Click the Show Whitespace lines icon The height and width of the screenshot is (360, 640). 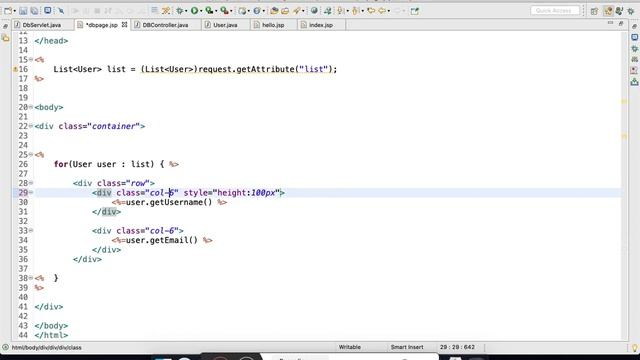tap(154, 11)
